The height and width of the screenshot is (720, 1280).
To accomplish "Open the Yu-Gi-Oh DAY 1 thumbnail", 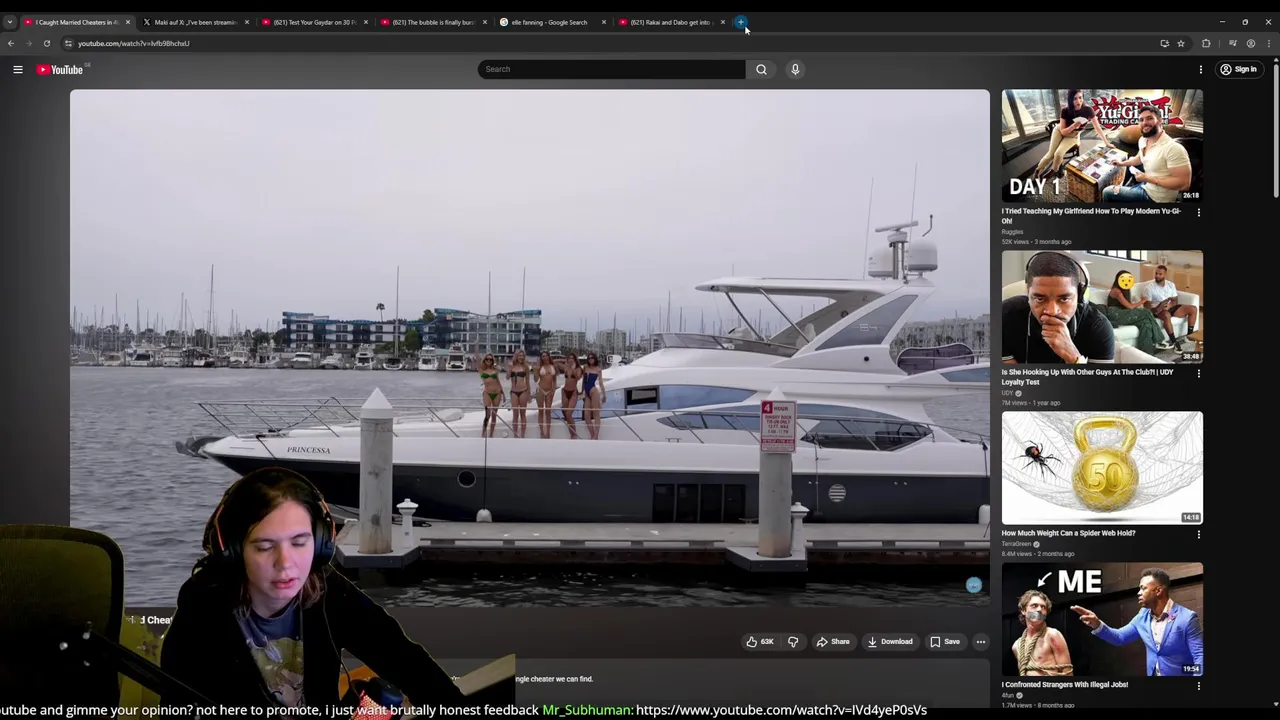I will point(1102,146).
